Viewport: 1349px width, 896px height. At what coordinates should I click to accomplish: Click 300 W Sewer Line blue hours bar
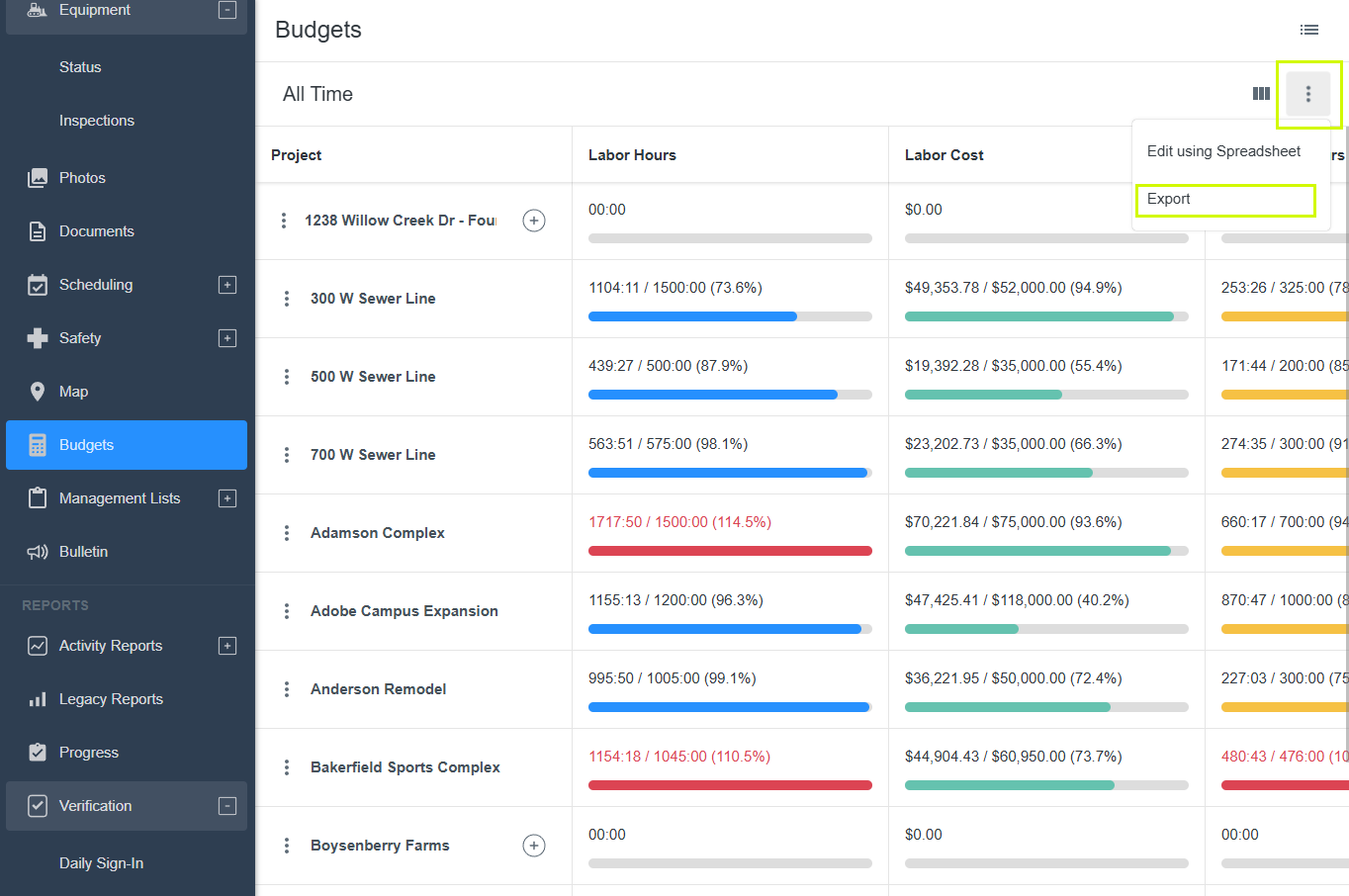tap(692, 316)
